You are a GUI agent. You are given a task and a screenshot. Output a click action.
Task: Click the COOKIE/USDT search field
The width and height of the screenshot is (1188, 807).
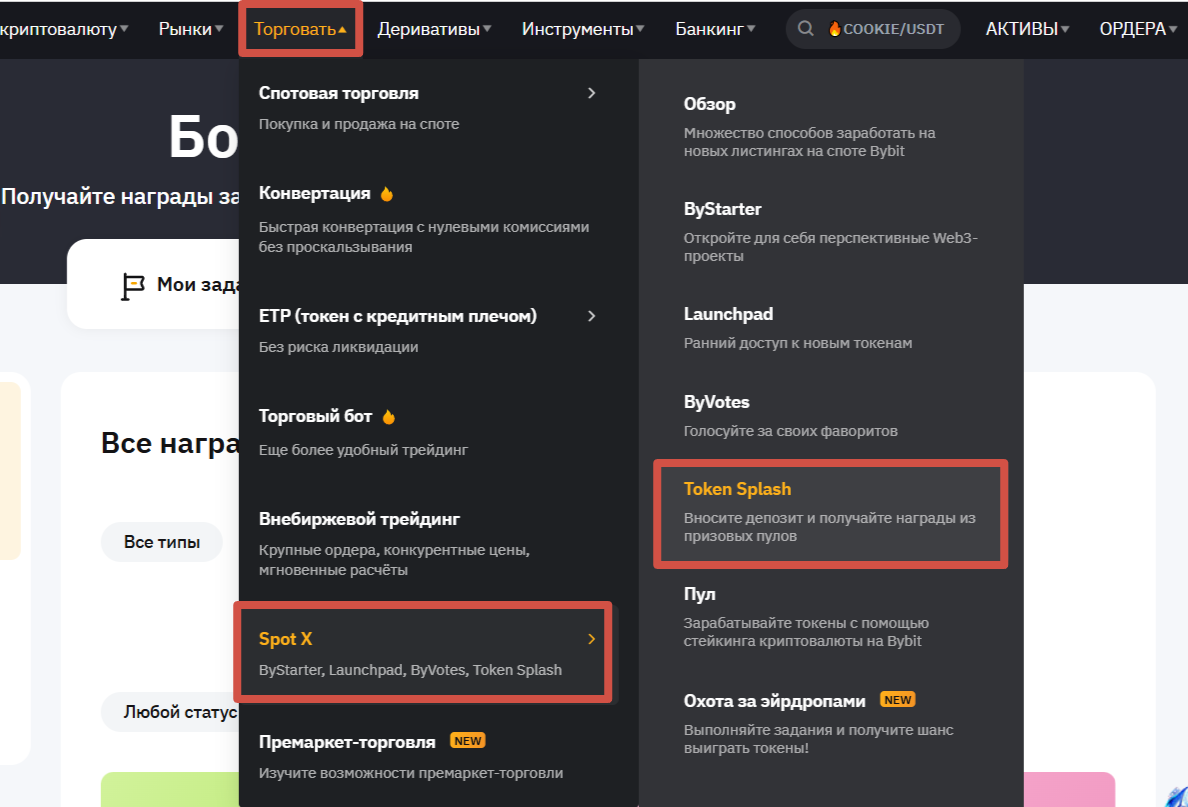(873, 29)
